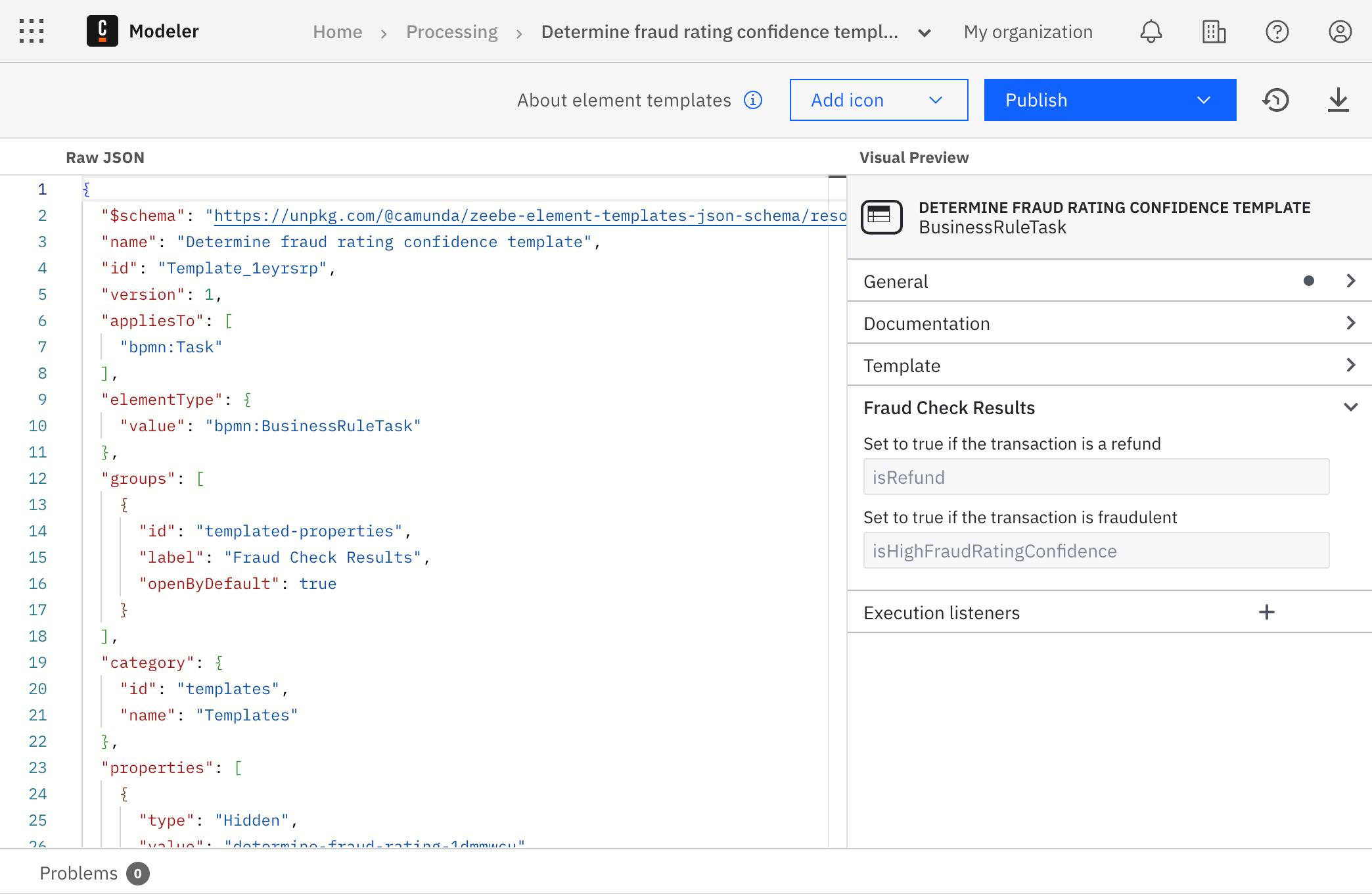The image size is (1372, 894).
Task: Click the Publish button
Action: pyautogui.click(x=1036, y=100)
